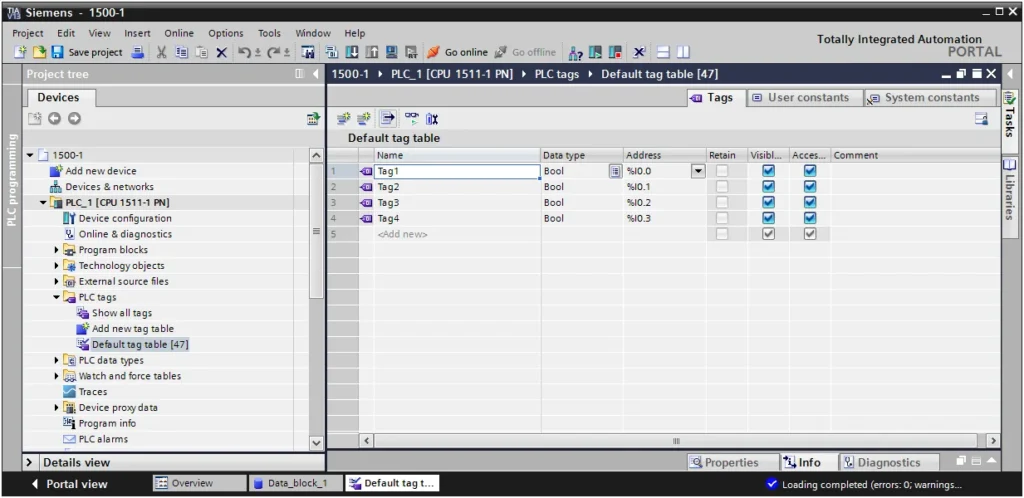1024x498 pixels.
Task: Click the Paste icon in the toolbar
Action: pyautogui.click(x=202, y=52)
